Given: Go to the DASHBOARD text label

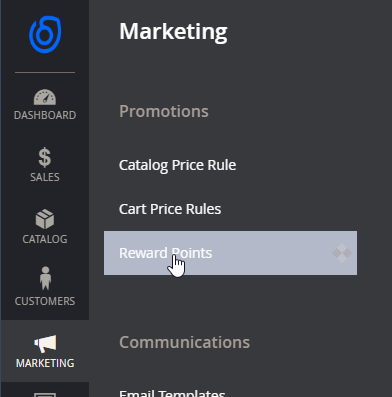Looking at the screenshot, I should pyautogui.click(x=45, y=115).
